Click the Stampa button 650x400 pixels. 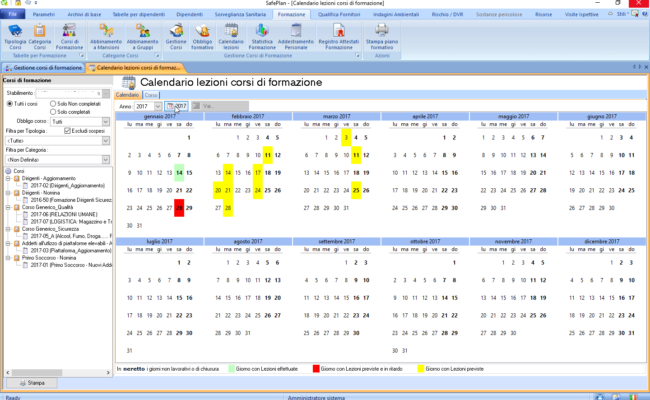click(x=32, y=383)
